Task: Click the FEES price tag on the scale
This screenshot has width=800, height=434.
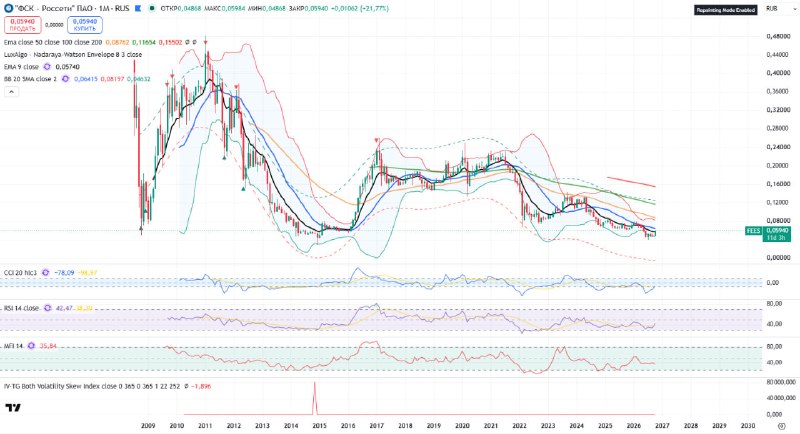Action: [753, 231]
